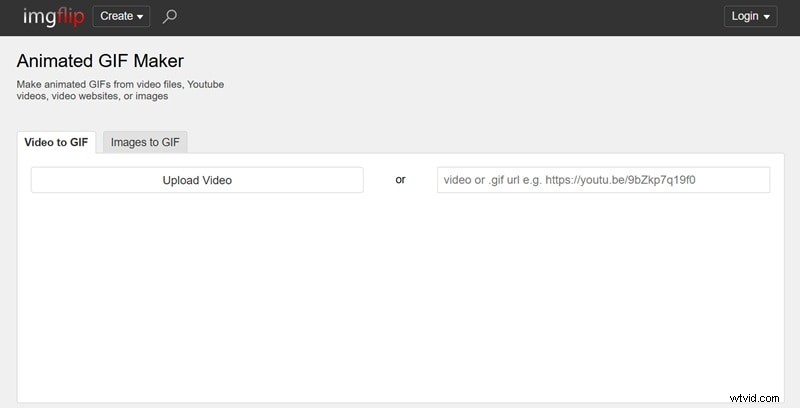800x408 pixels.
Task: Click the empty white panel below Upload Video
Action: coord(400,300)
